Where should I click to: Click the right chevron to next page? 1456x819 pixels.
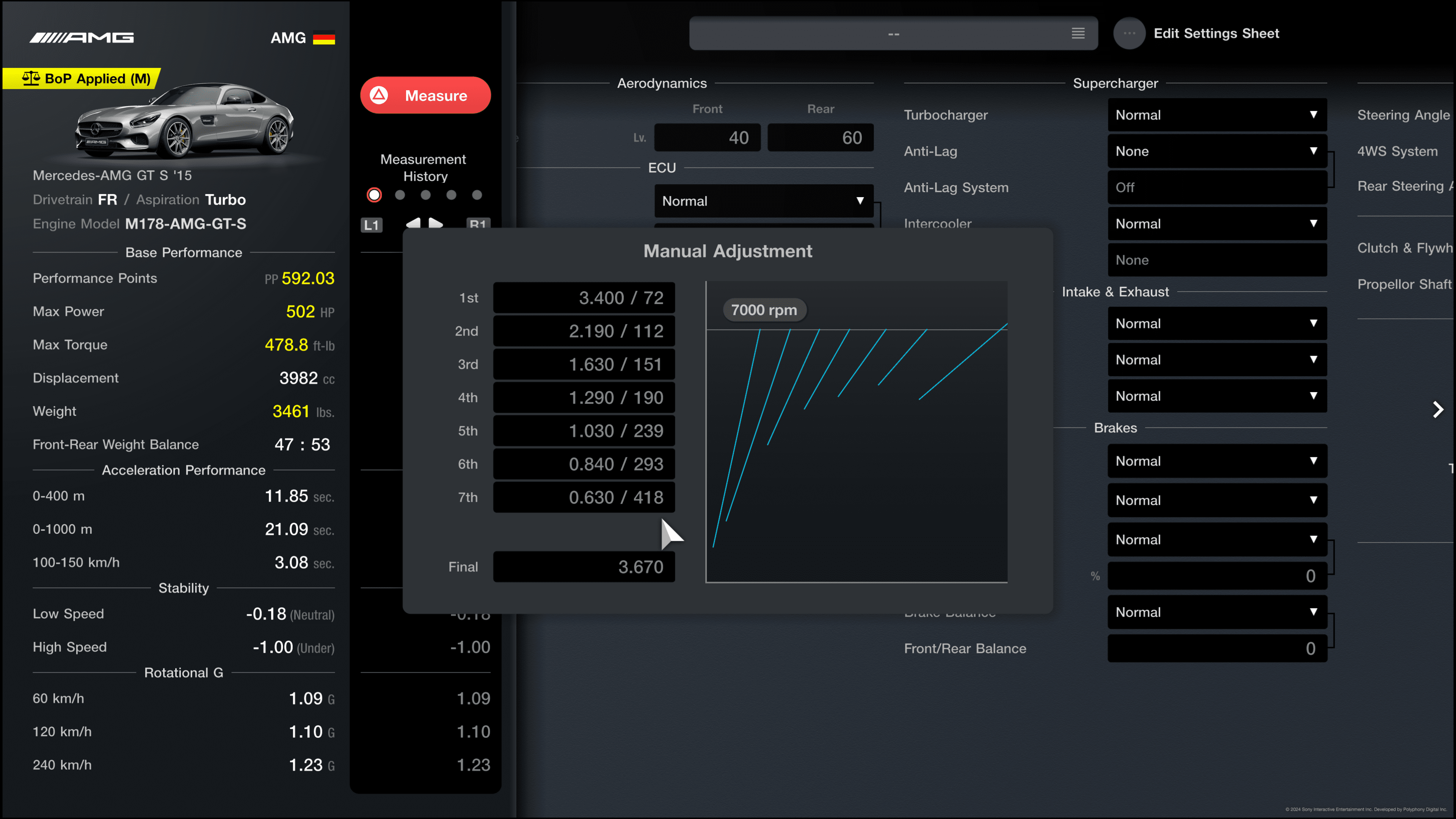1438,409
